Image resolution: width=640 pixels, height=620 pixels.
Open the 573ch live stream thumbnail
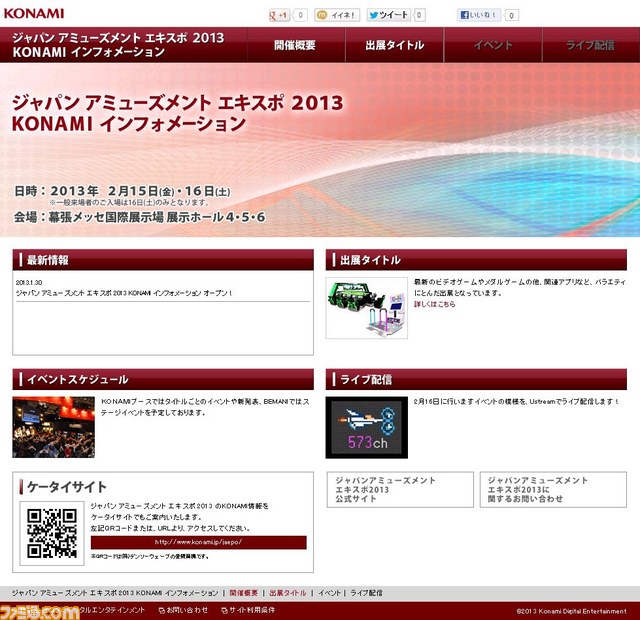367,427
